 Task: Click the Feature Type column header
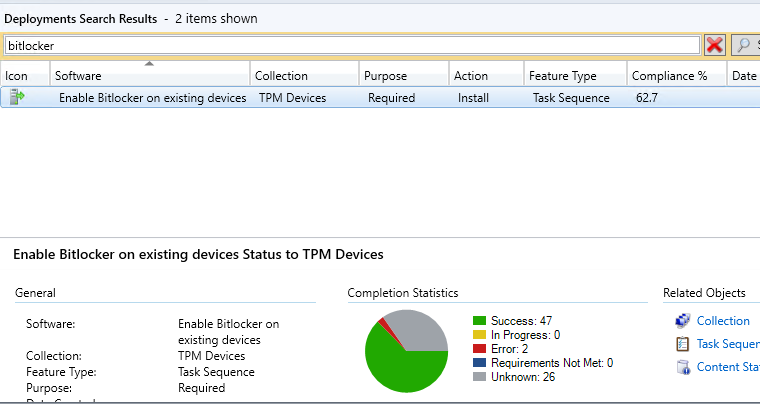click(561, 76)
